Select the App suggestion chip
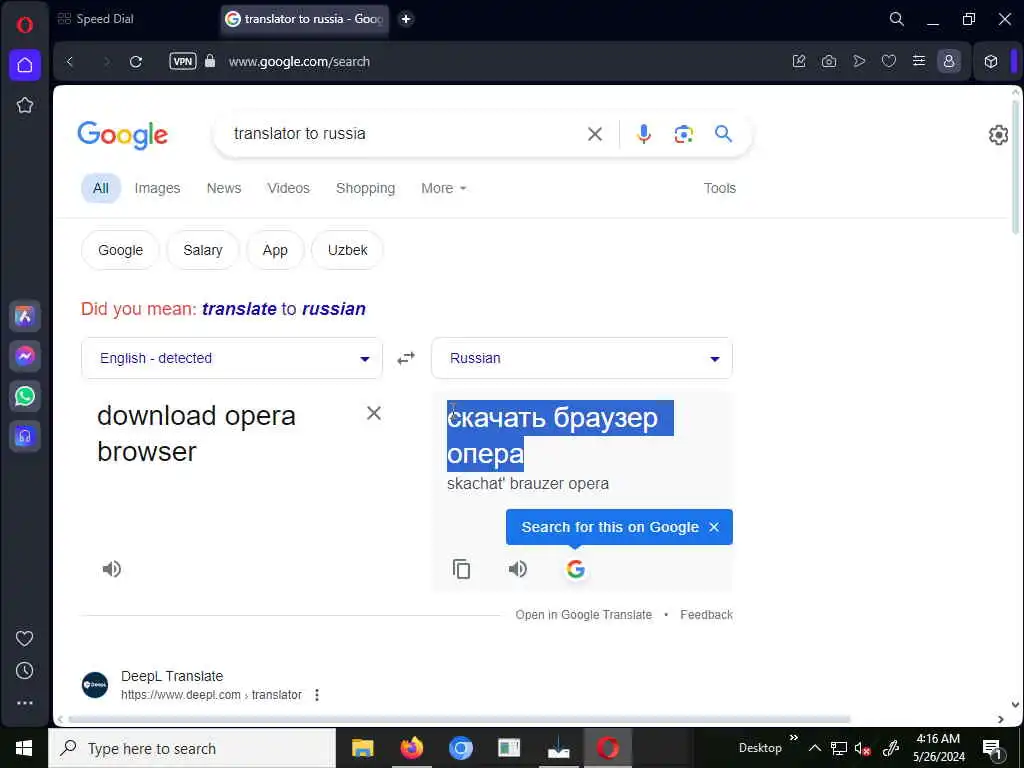This screenshot has height=768, width=1024. pyautogui.click(x=275, y=250)
